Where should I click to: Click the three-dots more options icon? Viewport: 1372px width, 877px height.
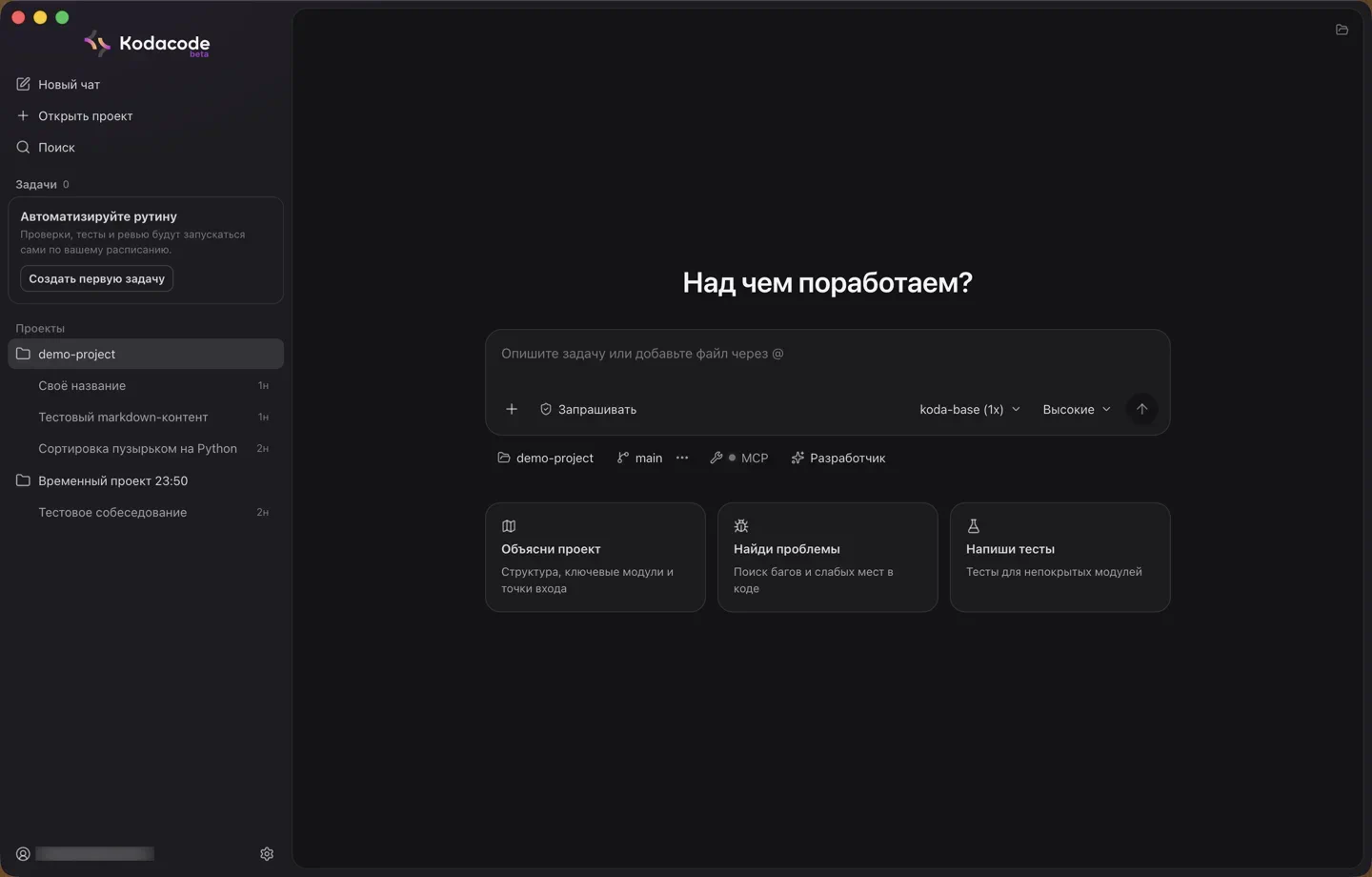pyautogui.click(x=682, y=458)
